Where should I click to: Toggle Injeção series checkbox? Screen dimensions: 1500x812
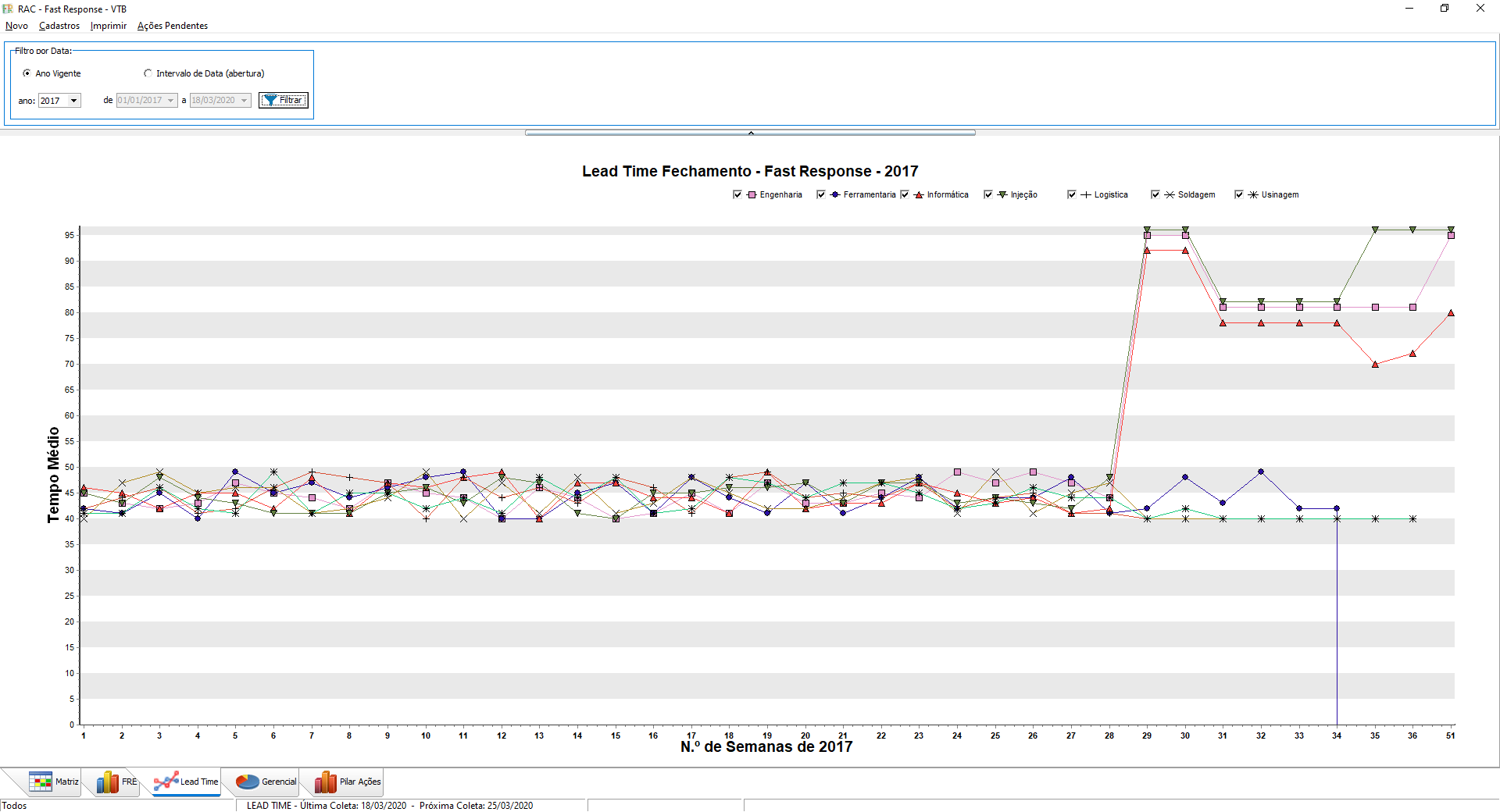pyautogui.click(x=988, y=194)
